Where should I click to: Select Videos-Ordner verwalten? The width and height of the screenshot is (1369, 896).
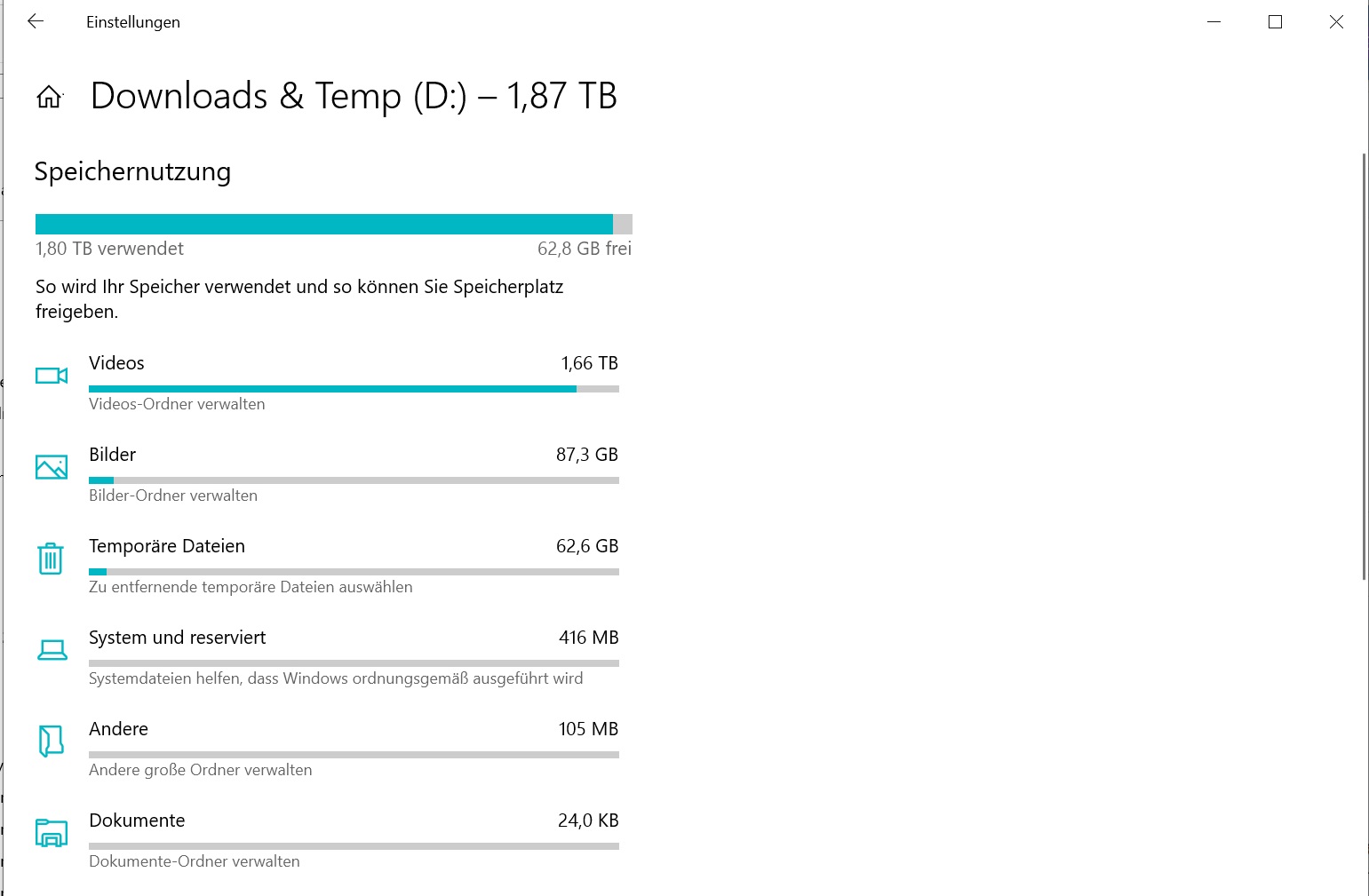(177, 404)
